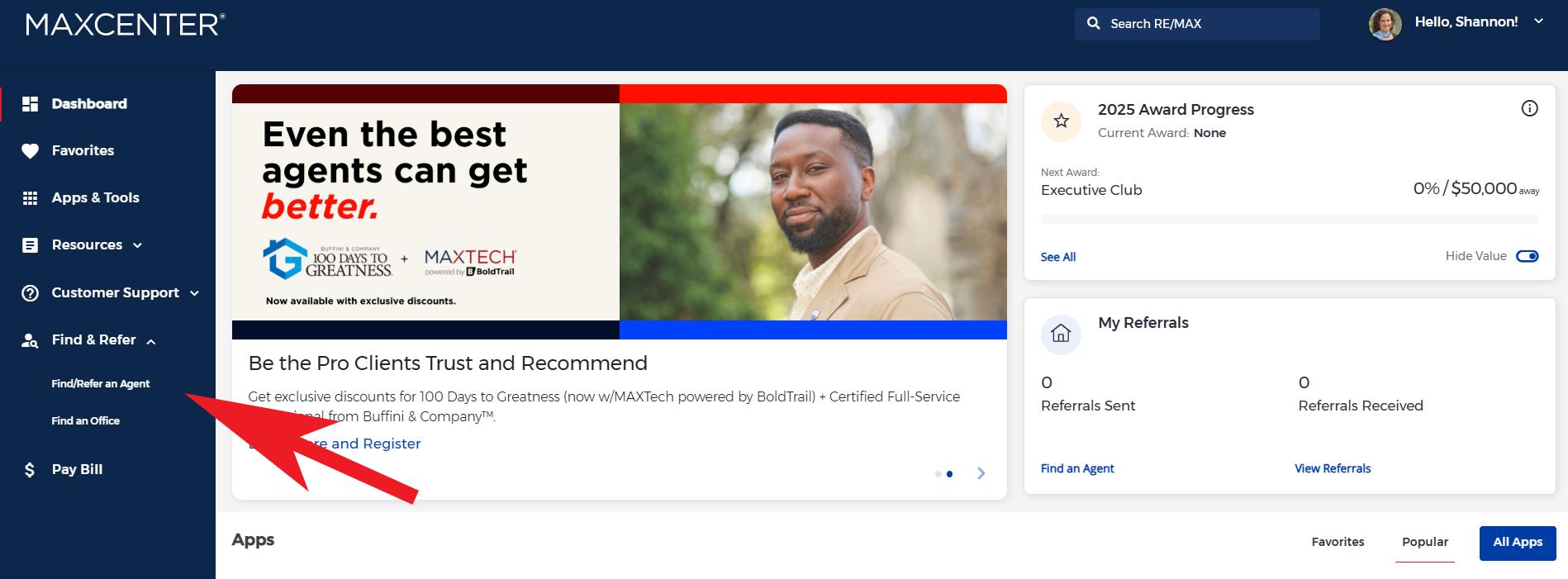The width and height of the screenshot is (1568, 579).
Task: Click the Pay Bill dollar icon
Action: click(30, 470)
